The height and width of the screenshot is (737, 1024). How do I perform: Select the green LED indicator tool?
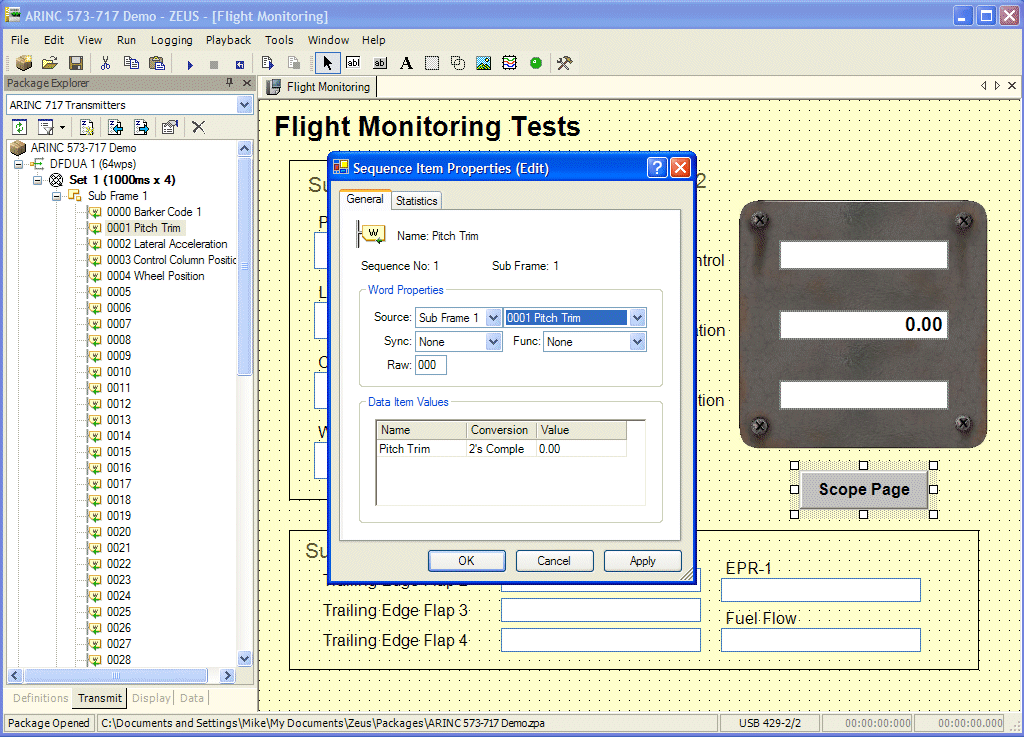tap(536, 63)
